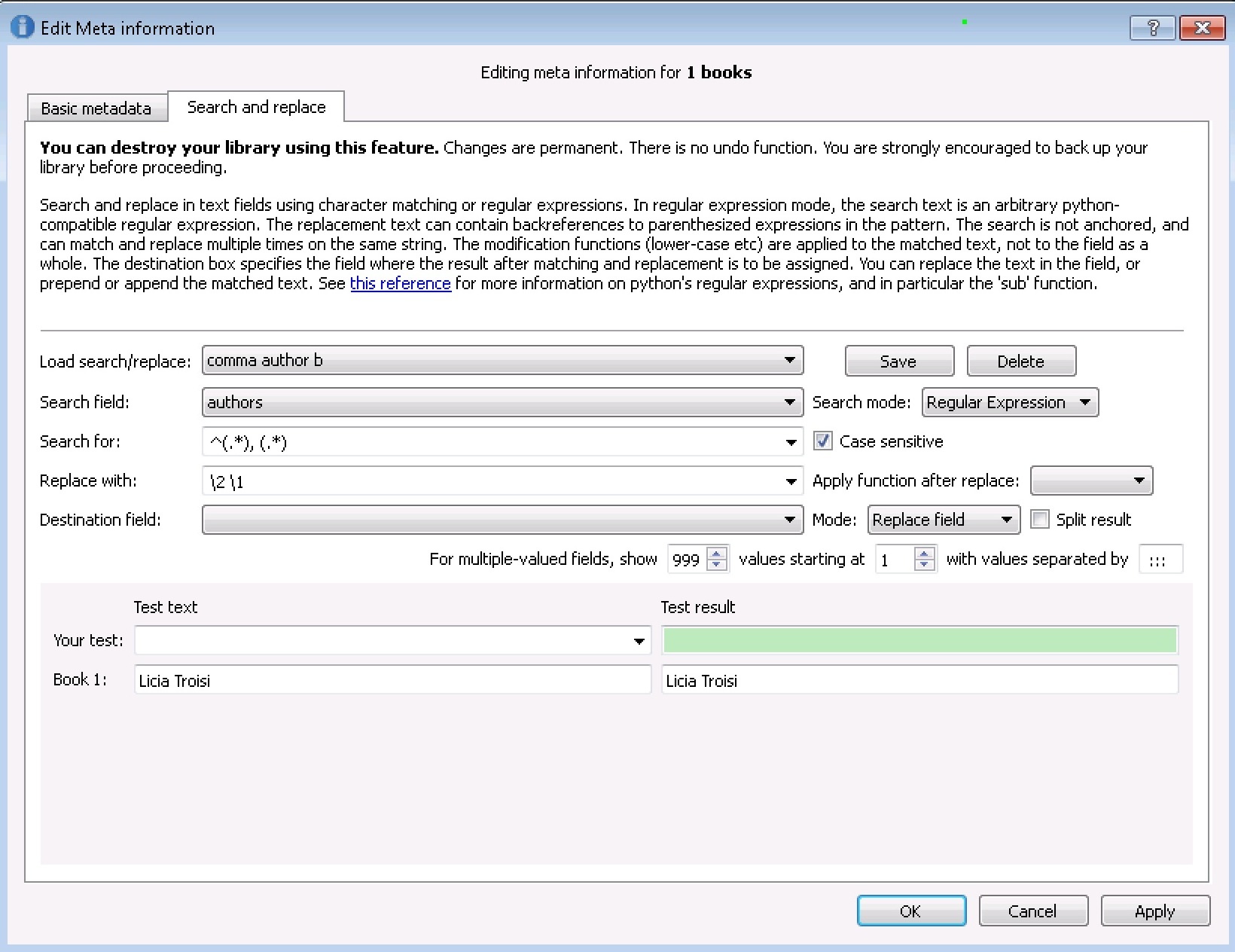1235x952 pixels.
Task: Open the Destination field dropdown
Action: (x=502, y=520)
